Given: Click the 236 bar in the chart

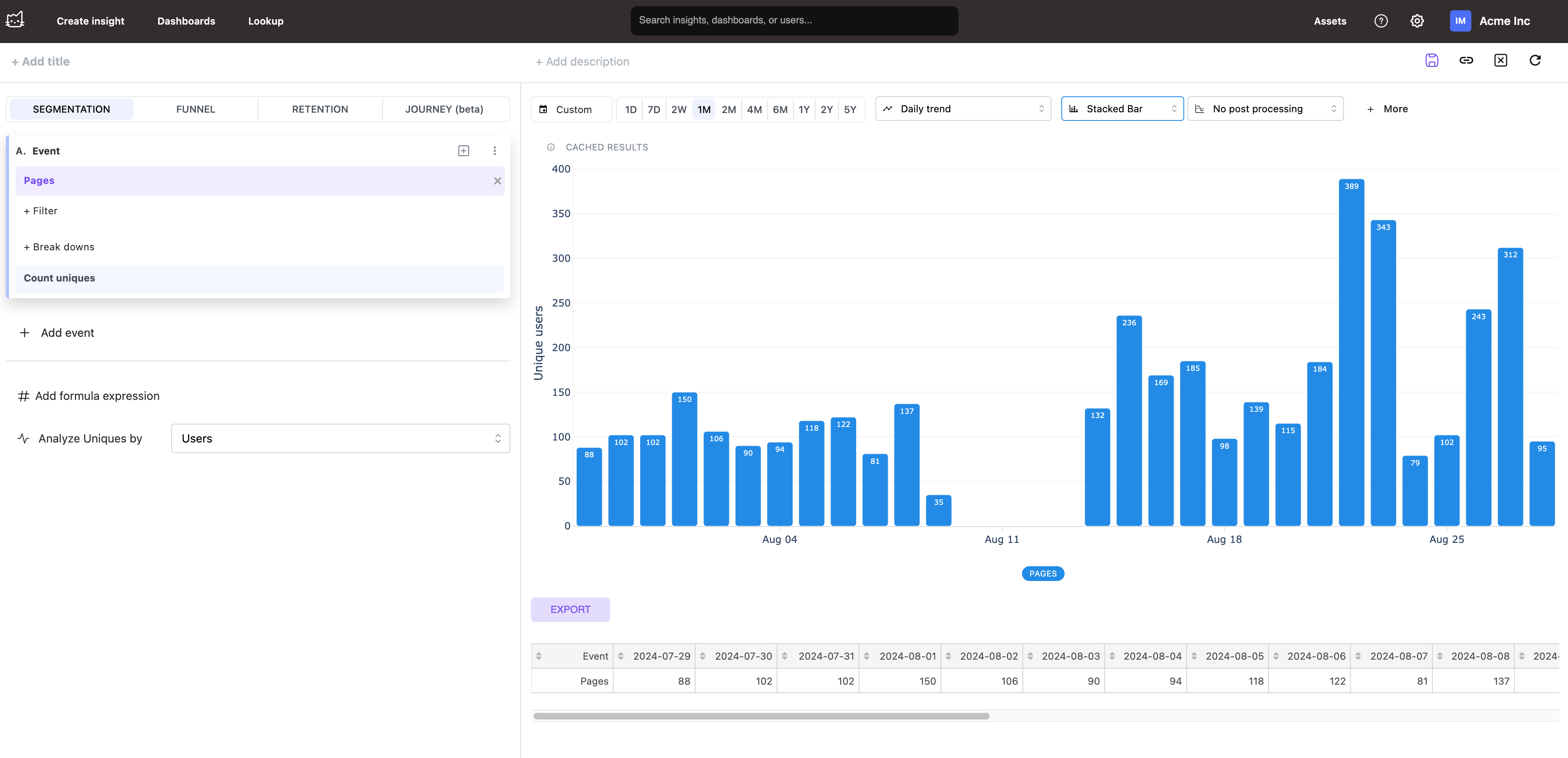Looking at the screenshot, I should (1129, 421).
